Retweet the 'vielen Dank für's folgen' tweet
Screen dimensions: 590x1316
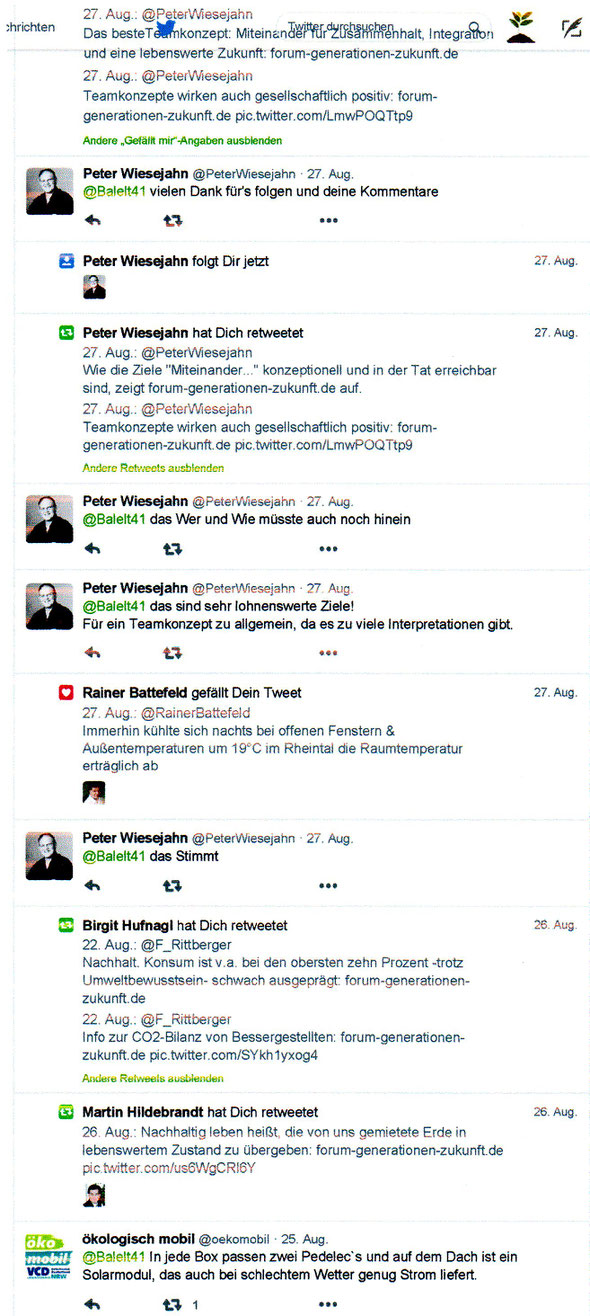pyautogui.click(x=173, y=220)
